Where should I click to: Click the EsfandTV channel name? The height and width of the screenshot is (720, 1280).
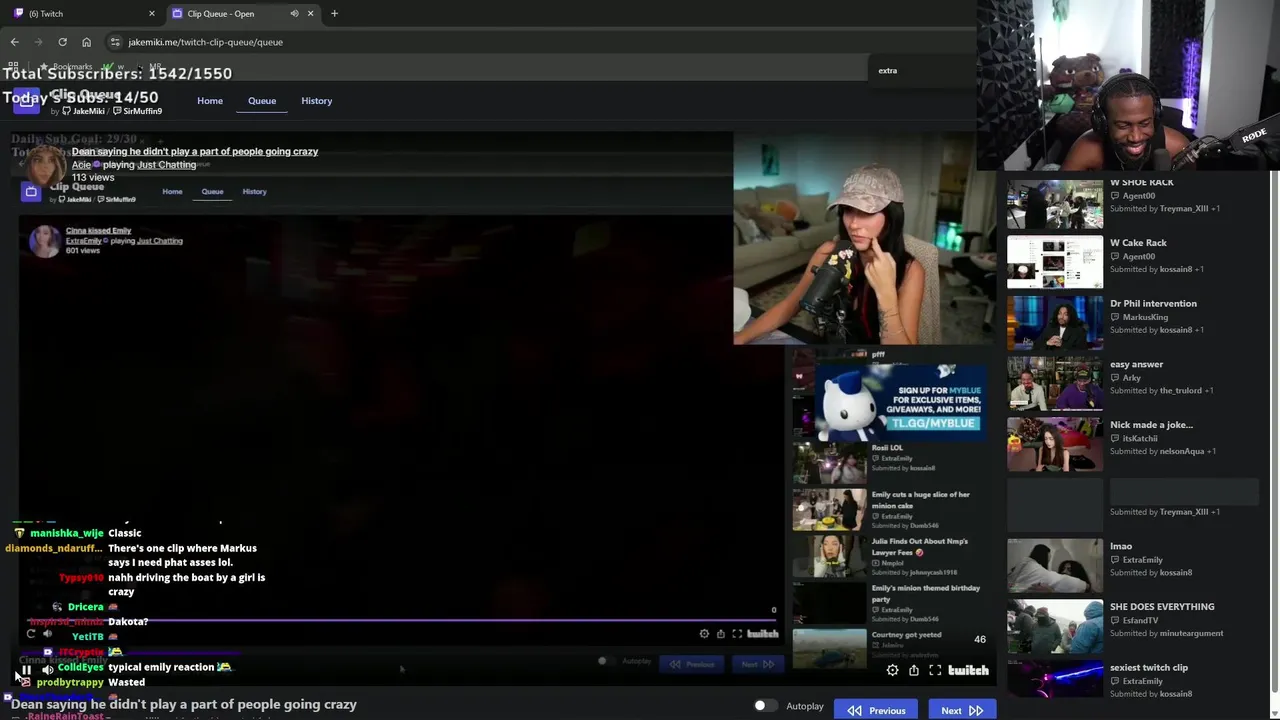1140,620
